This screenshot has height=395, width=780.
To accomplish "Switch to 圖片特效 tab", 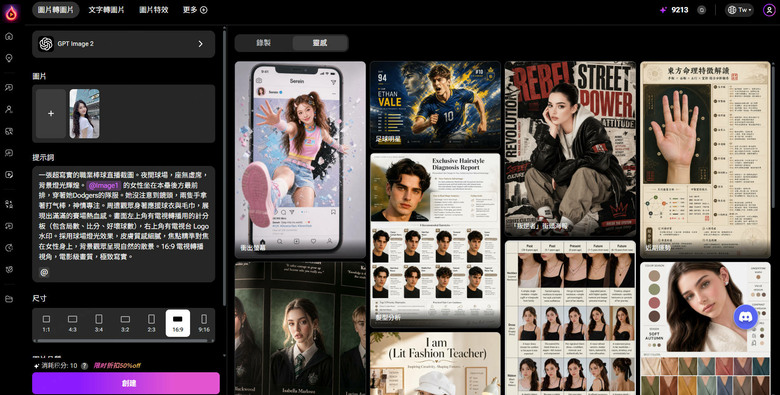I will tap(154, 10).
